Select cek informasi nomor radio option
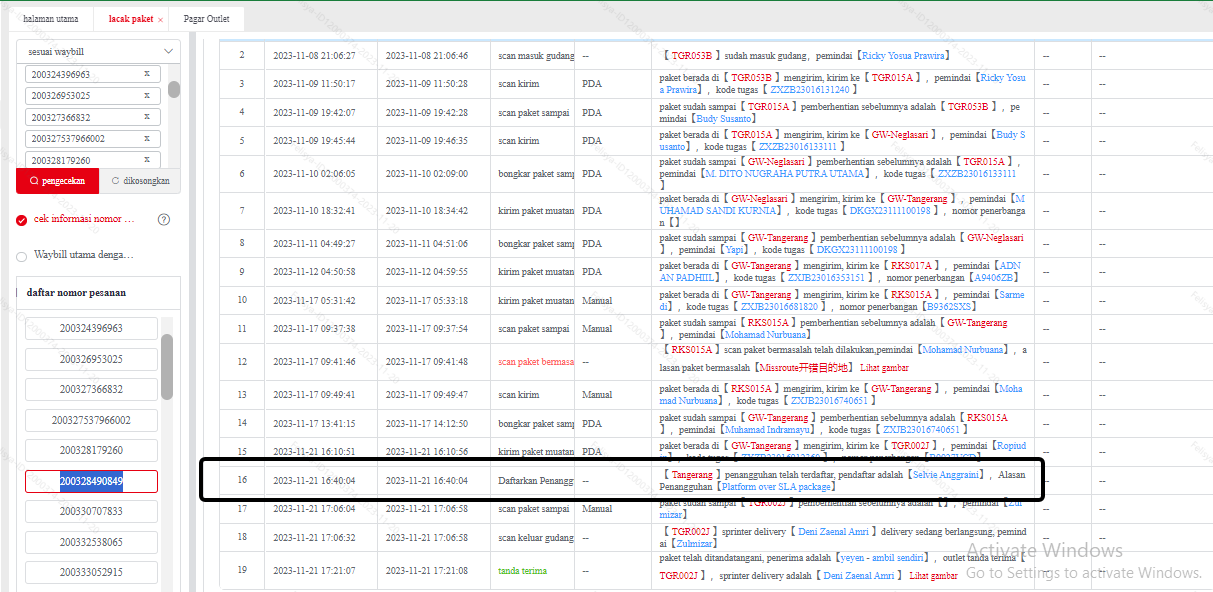 coord(22,220)
